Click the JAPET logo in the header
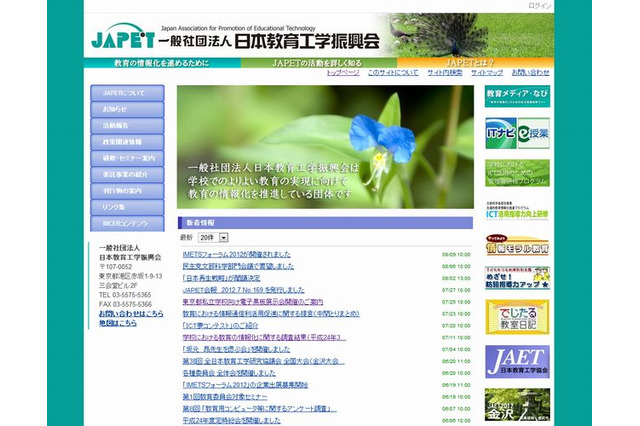640x426 pixels. coord(123,37)
